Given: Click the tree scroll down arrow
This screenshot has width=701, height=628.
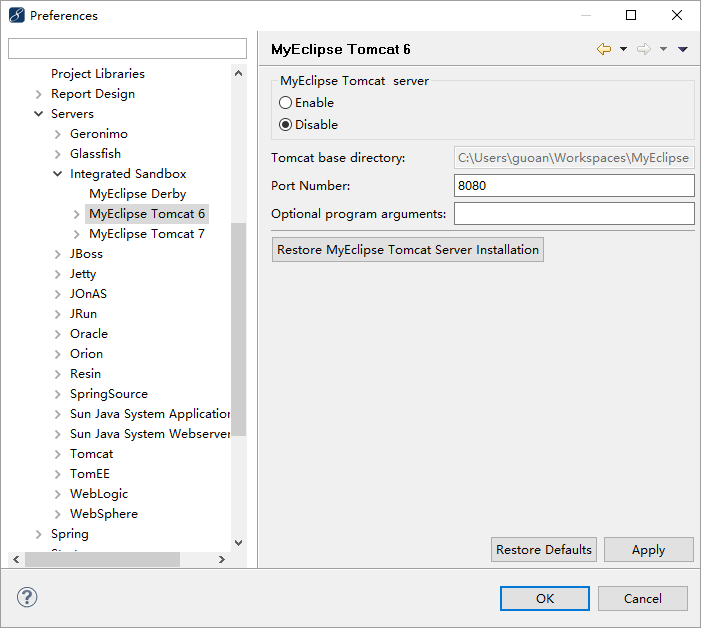Looking at the screenshot, I should click(x=239, y=543).
